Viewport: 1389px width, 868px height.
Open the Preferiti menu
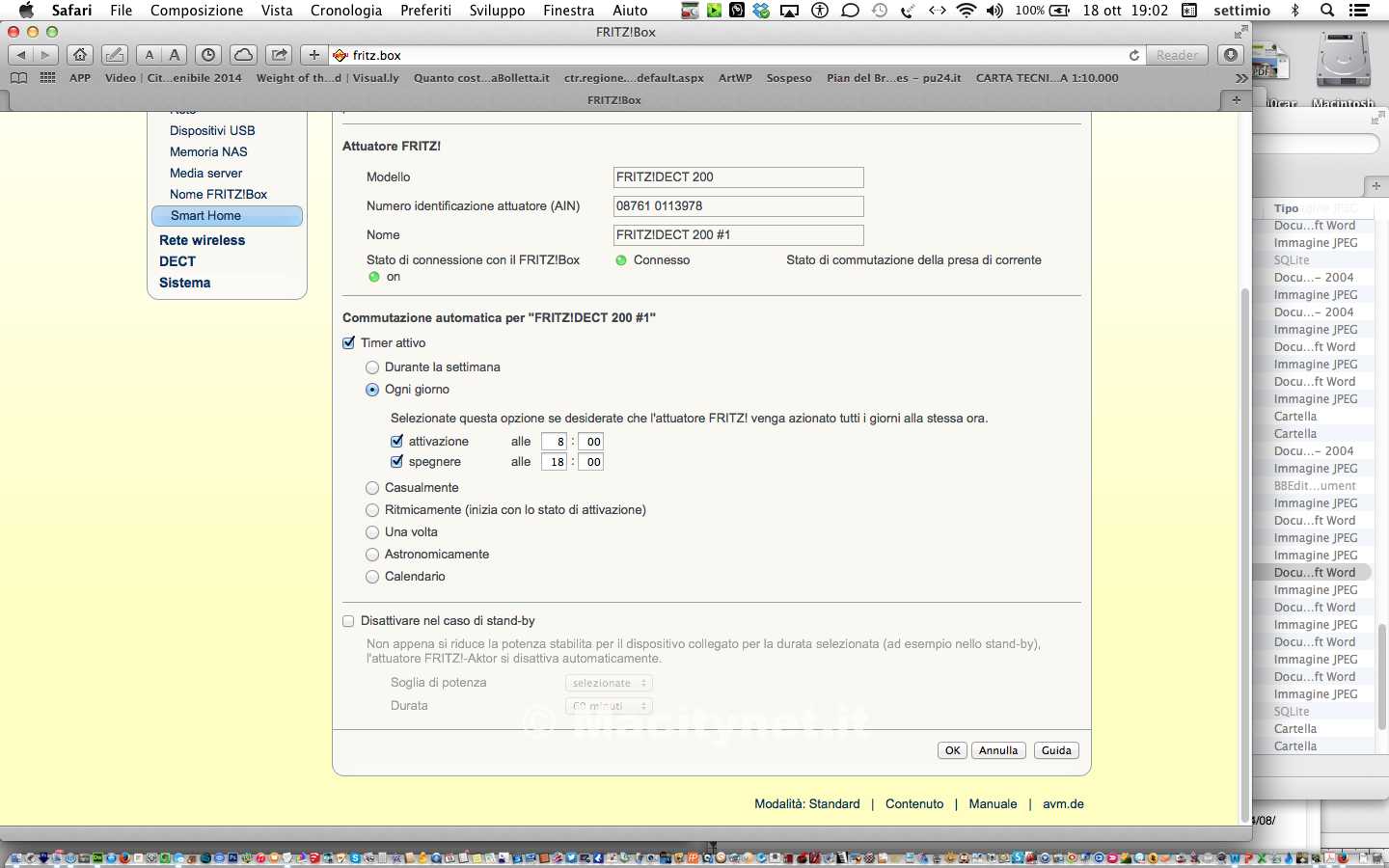[x=425, y=11]
